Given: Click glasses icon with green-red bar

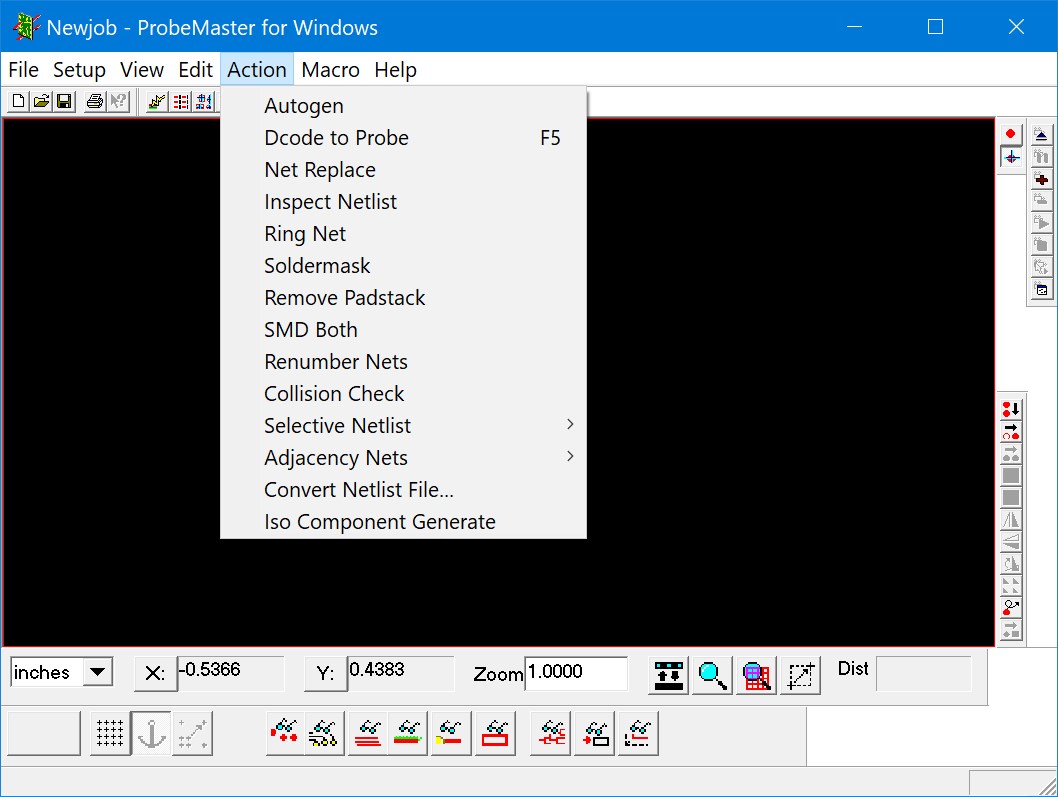Looking at the screenshot, I should (x=408, y=733).
